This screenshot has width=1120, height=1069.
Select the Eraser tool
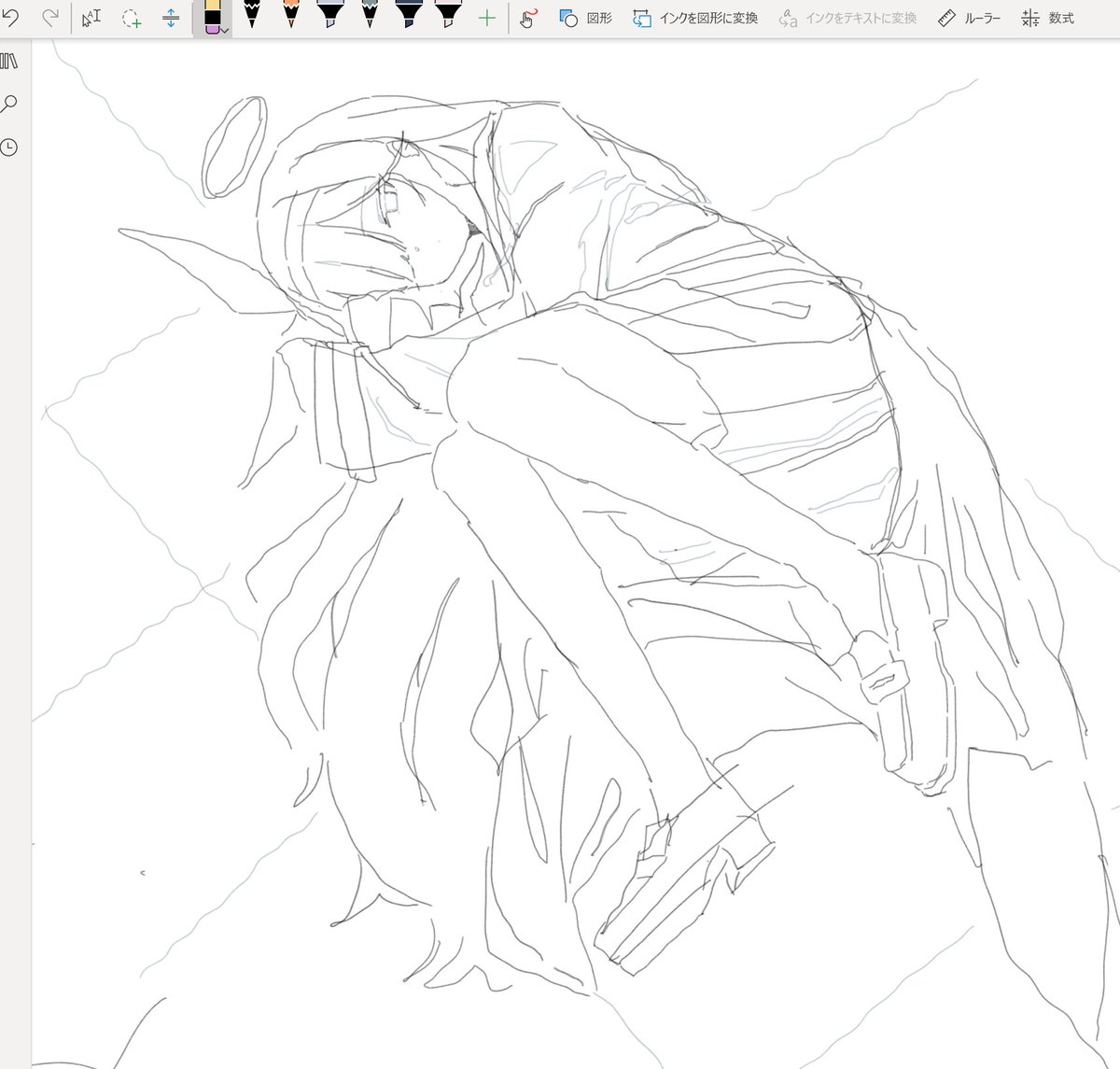tap(211, 17)
